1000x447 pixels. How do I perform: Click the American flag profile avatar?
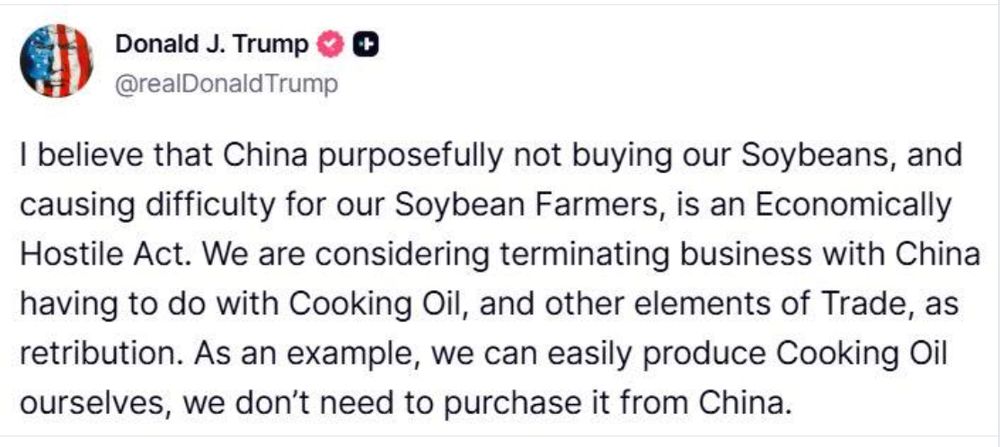(57, 60)
